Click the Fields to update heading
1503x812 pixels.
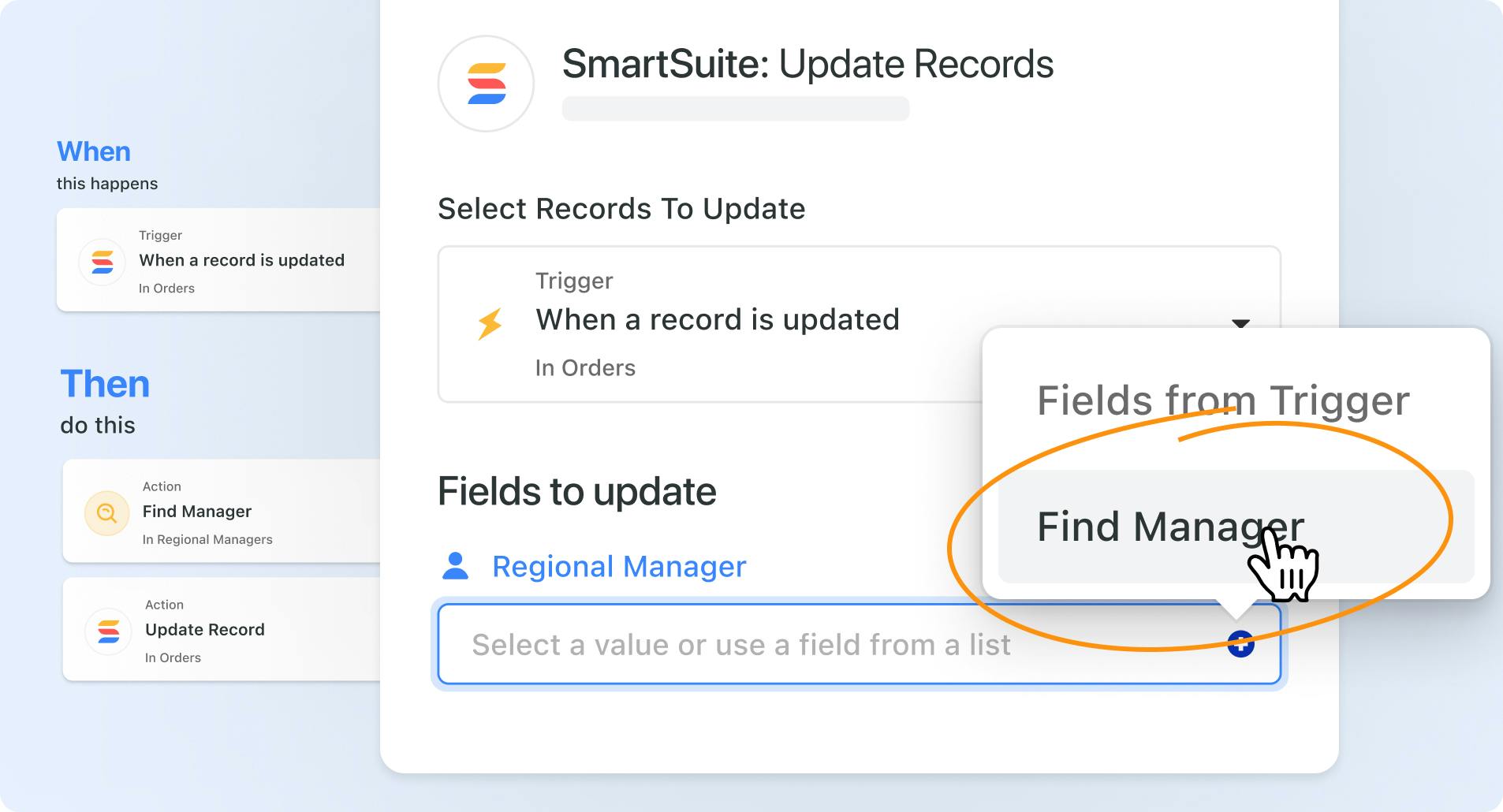pos(576,491)
